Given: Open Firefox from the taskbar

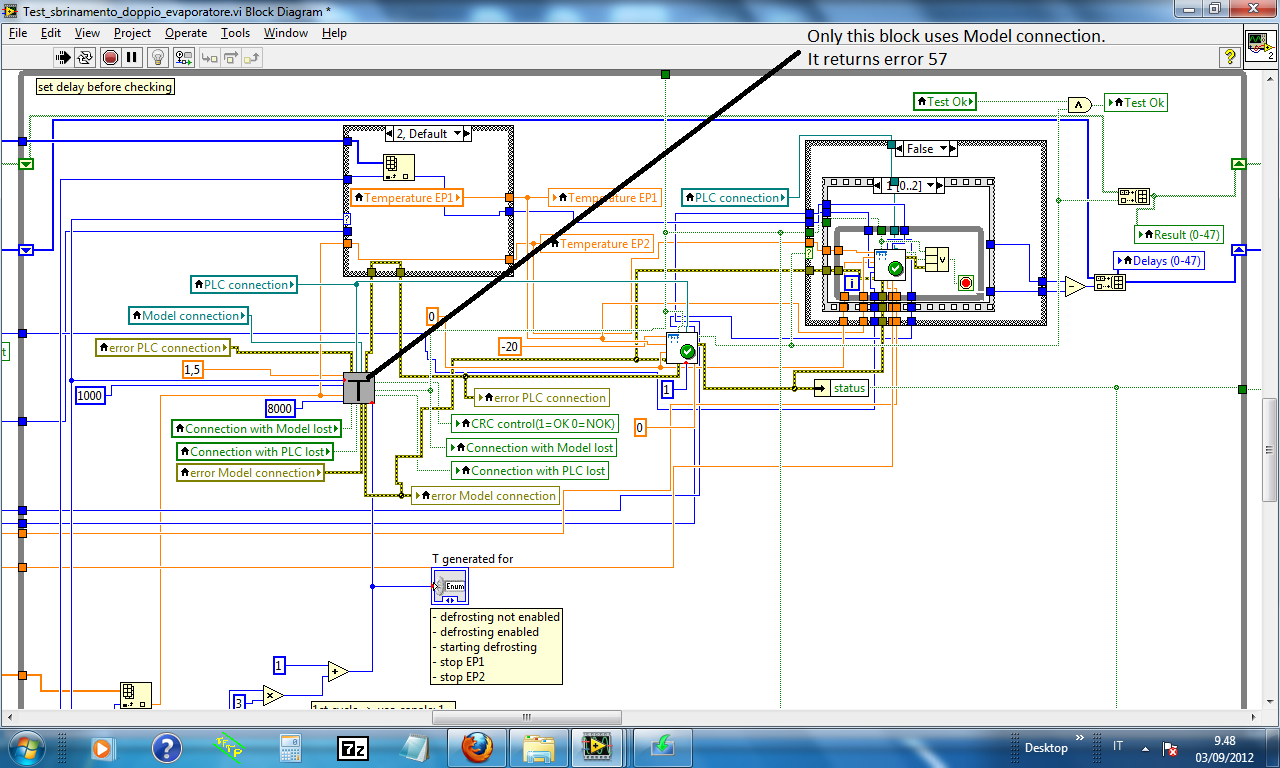Looking at the screenshot, I should (x=476, y=747).
